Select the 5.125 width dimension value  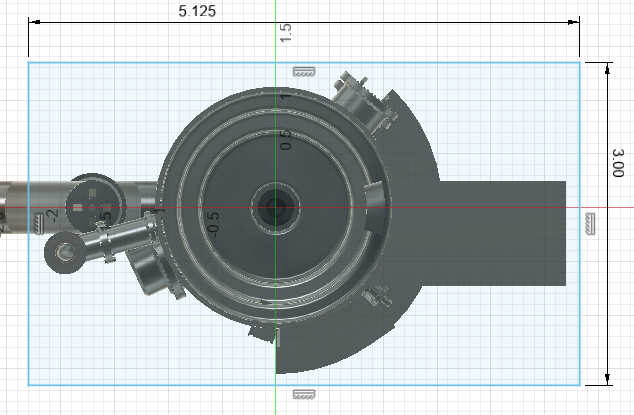(197, 11)
